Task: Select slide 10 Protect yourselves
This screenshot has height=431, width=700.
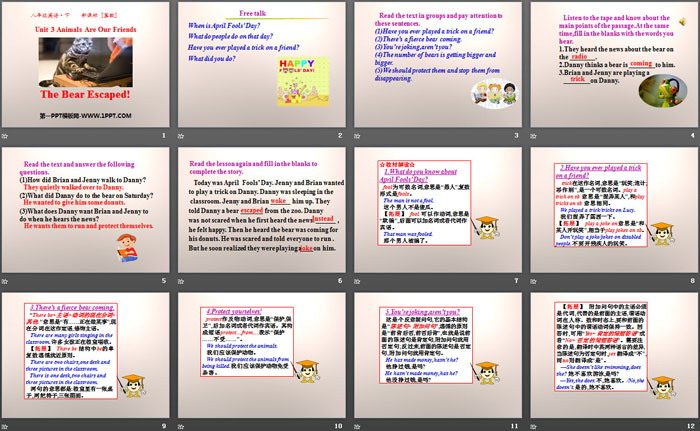Action: pos(262,355)
